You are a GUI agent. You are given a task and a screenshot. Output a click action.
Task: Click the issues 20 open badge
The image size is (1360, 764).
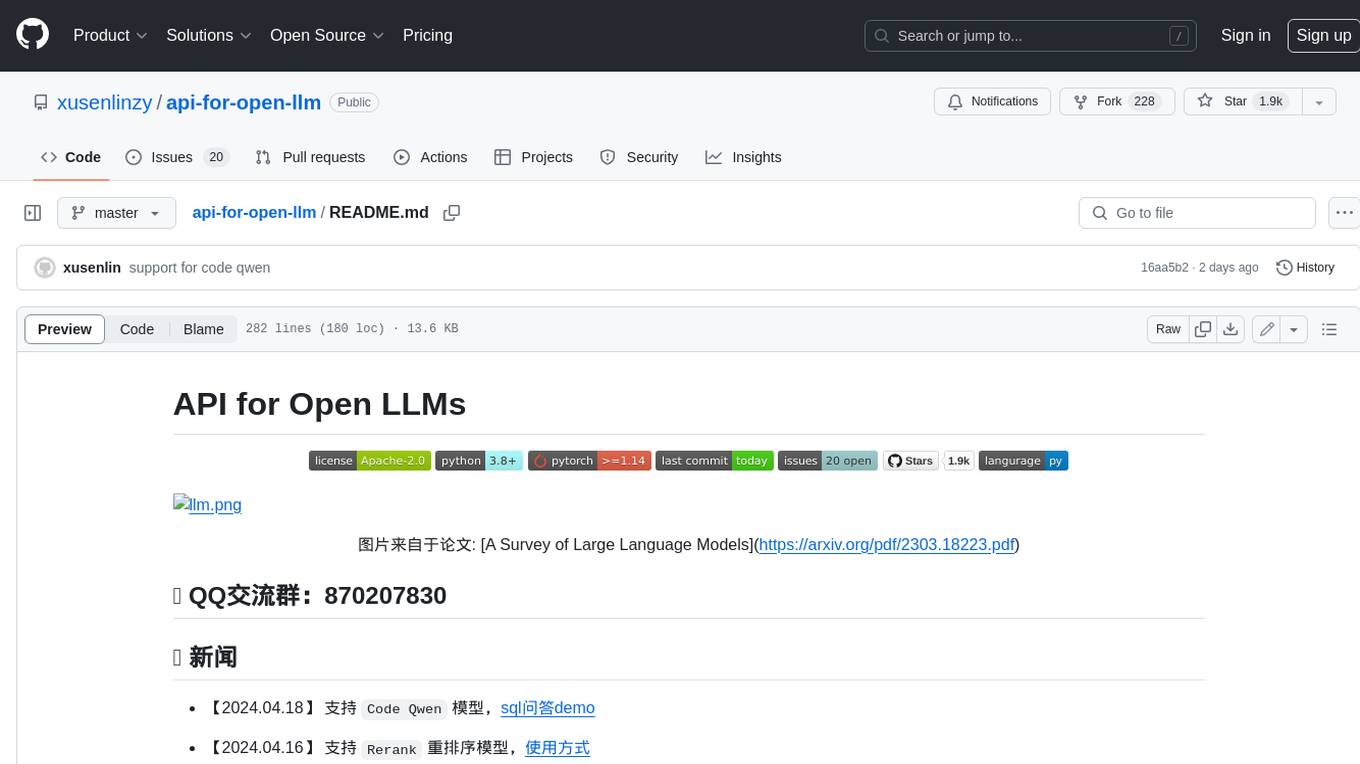coord(827,461)
